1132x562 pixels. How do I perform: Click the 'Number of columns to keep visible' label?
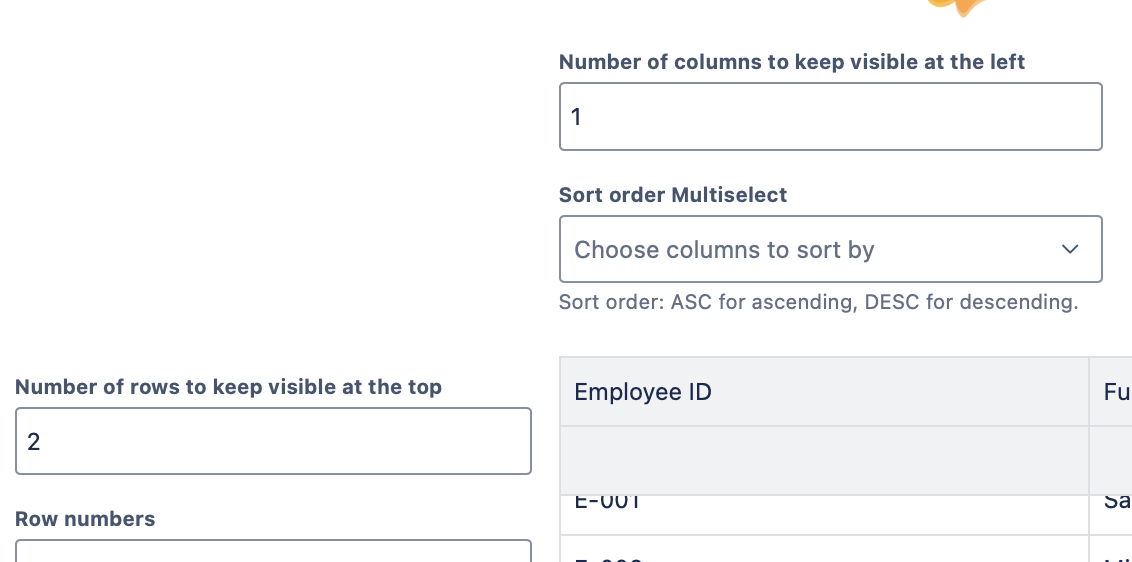(791, 62)
